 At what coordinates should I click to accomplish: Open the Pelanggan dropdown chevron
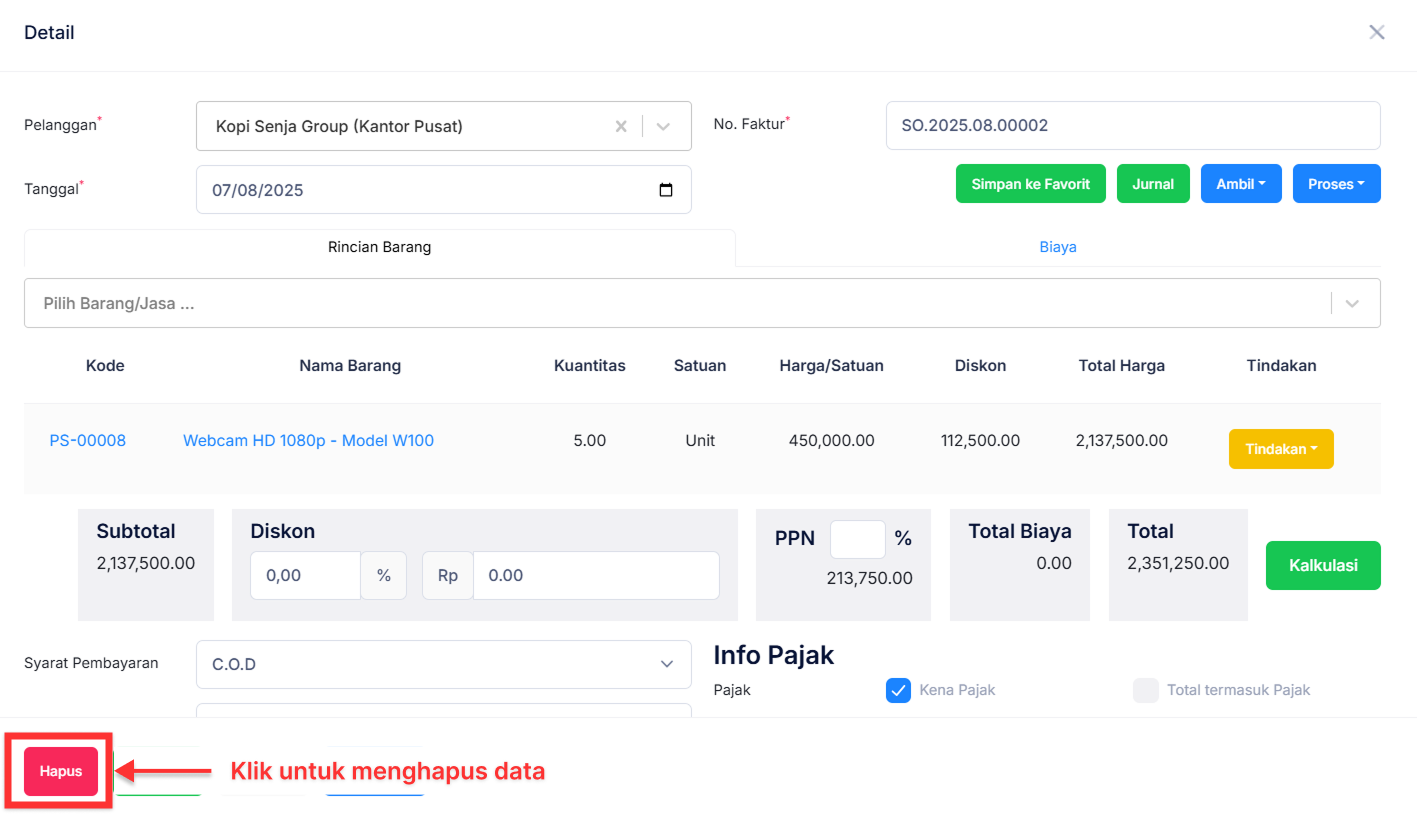[x=662, y=126]
